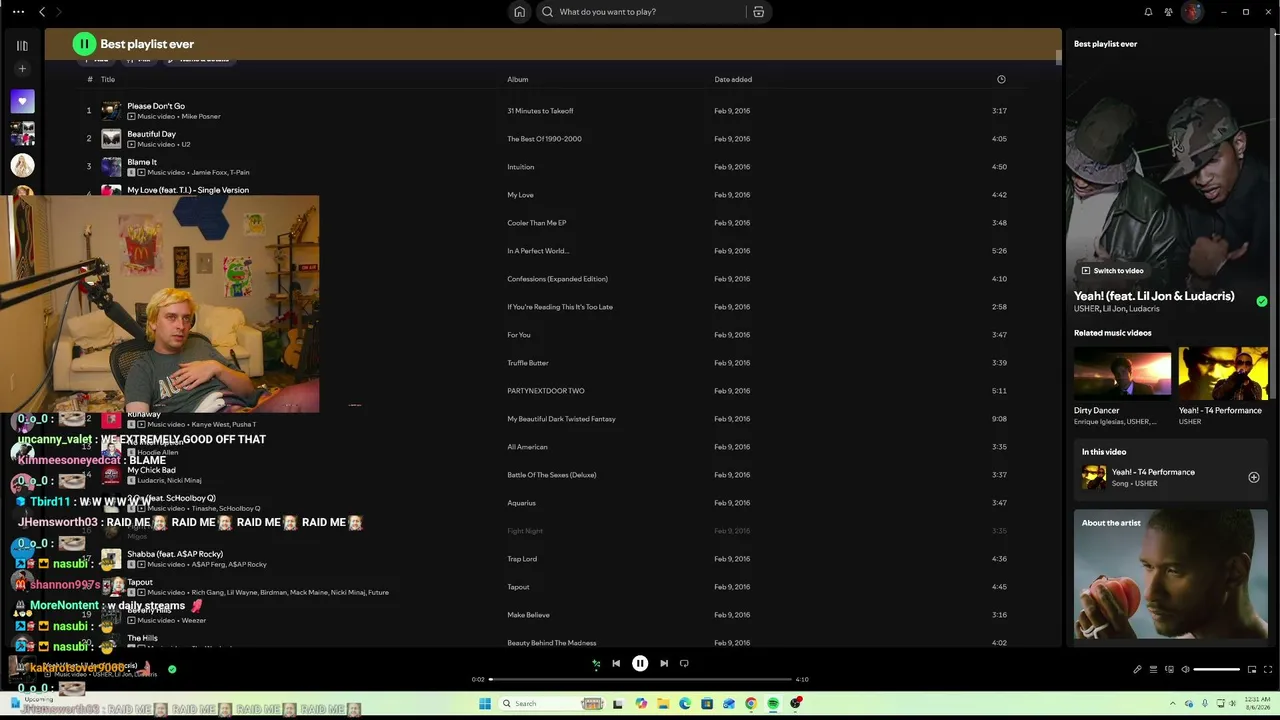This screenshot has height=720, width=1280.
Task: Open Connect to a device icon
Action: coord(1169,669)
